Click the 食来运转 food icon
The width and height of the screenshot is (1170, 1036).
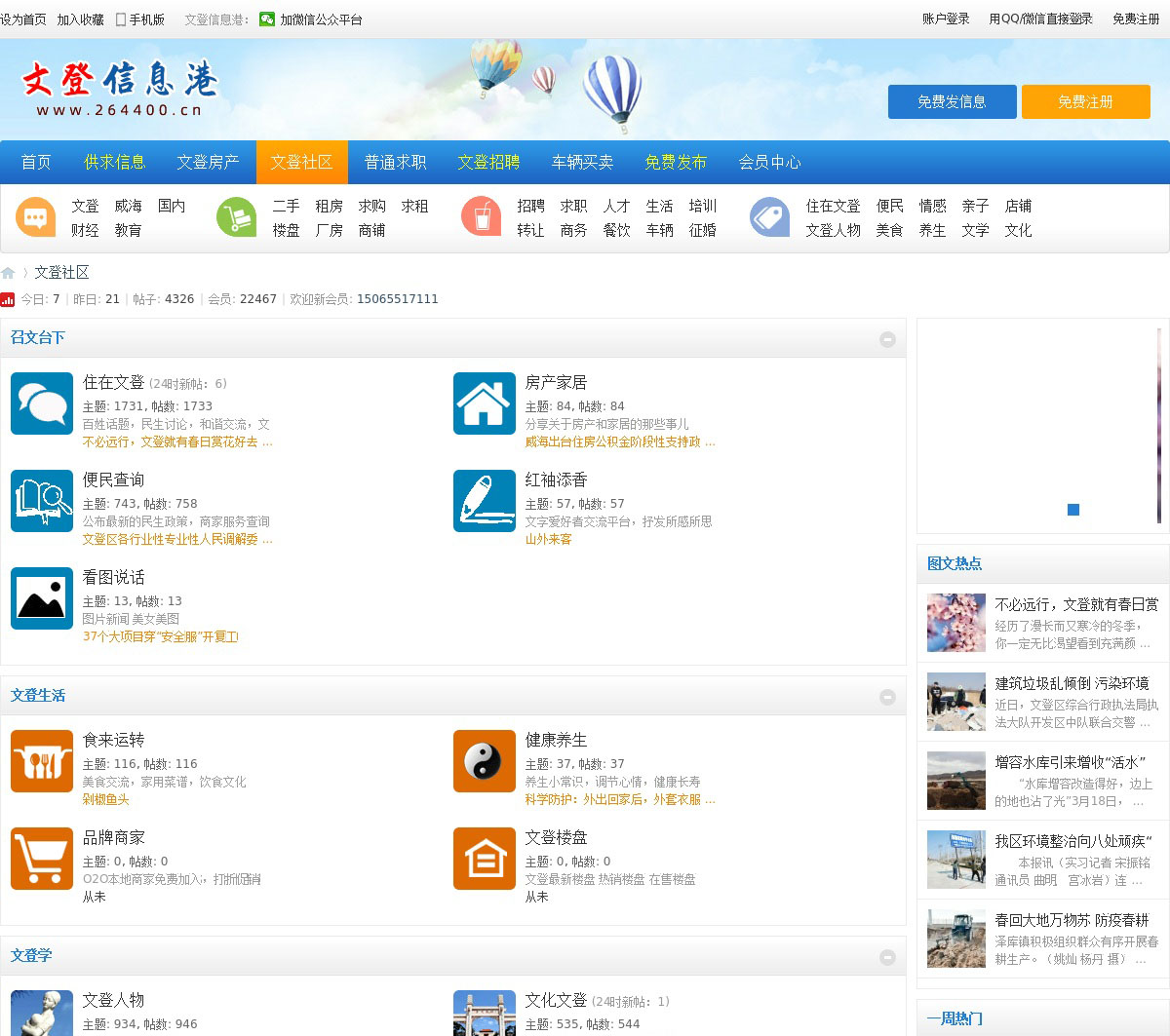click(x=42, y=761)
